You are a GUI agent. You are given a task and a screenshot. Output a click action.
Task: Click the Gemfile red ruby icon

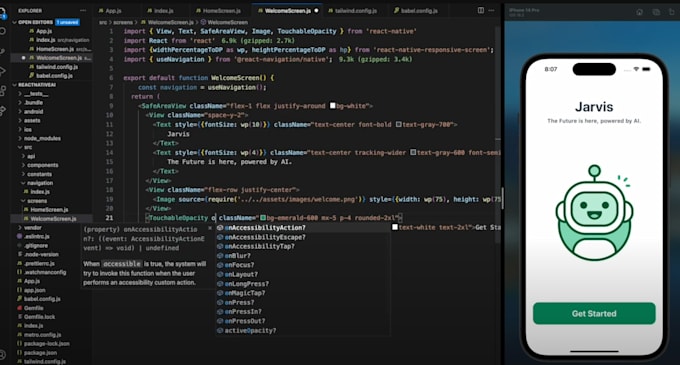click(20, 308)
